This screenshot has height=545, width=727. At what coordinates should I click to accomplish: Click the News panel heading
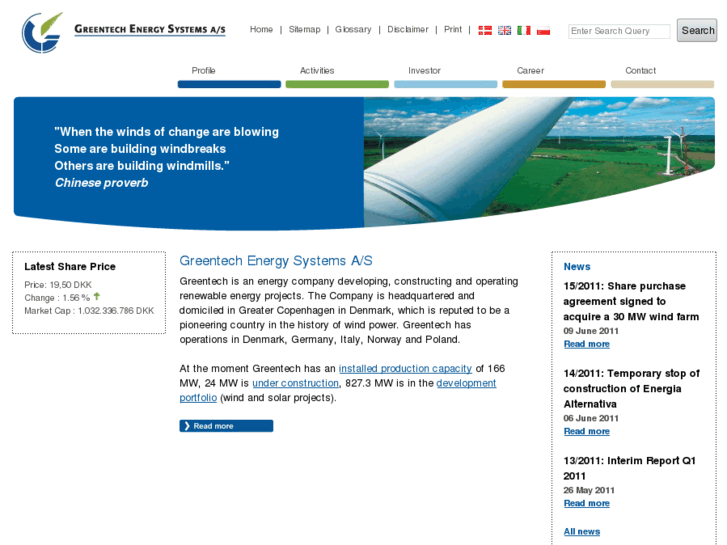click(x=577, y=267)
